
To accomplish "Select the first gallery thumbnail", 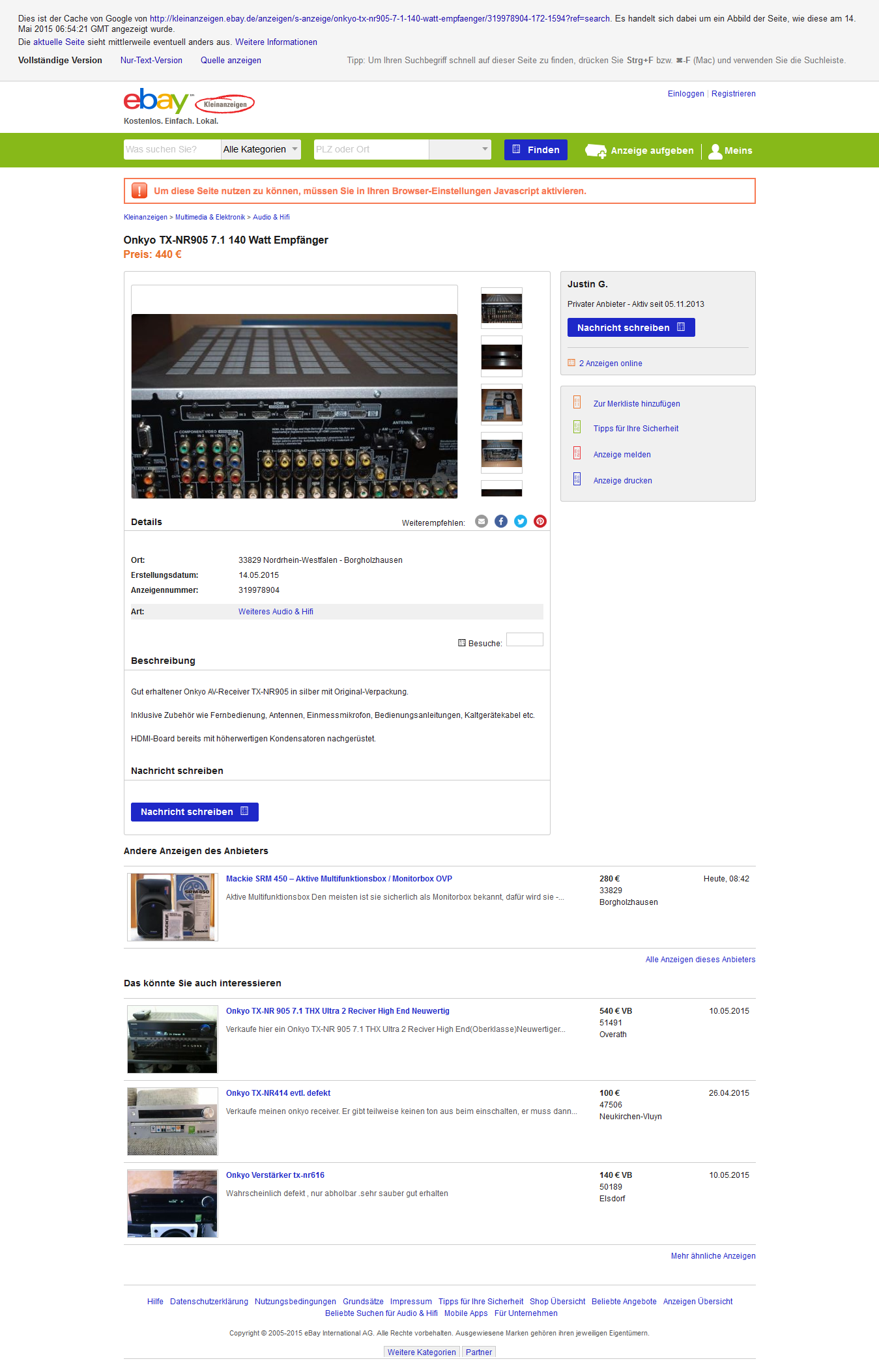I will (x=501, y=308).
